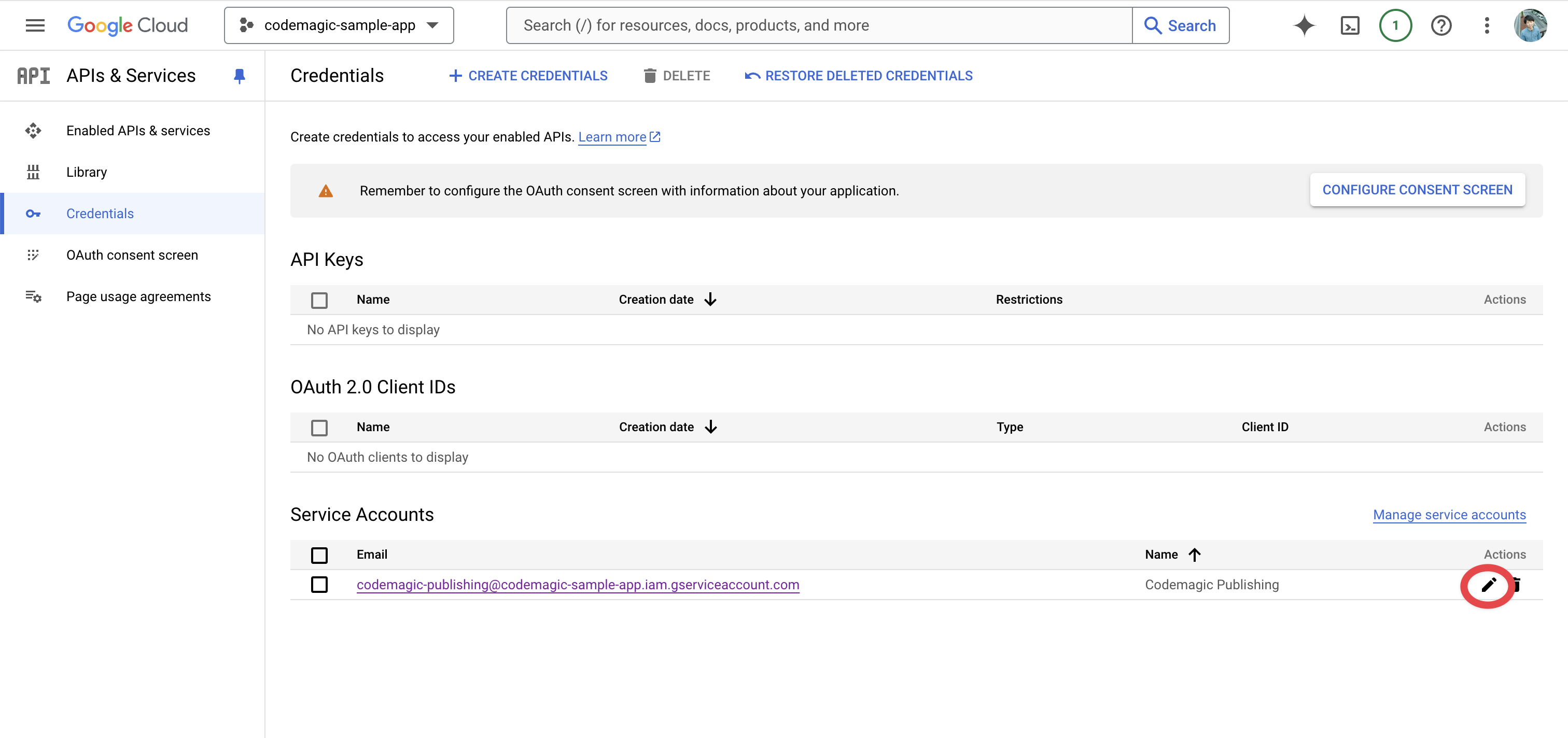The image size is (1568, 738).
Task: Sort OAuth clients by Creation date arrow
Action: [710, 427]
